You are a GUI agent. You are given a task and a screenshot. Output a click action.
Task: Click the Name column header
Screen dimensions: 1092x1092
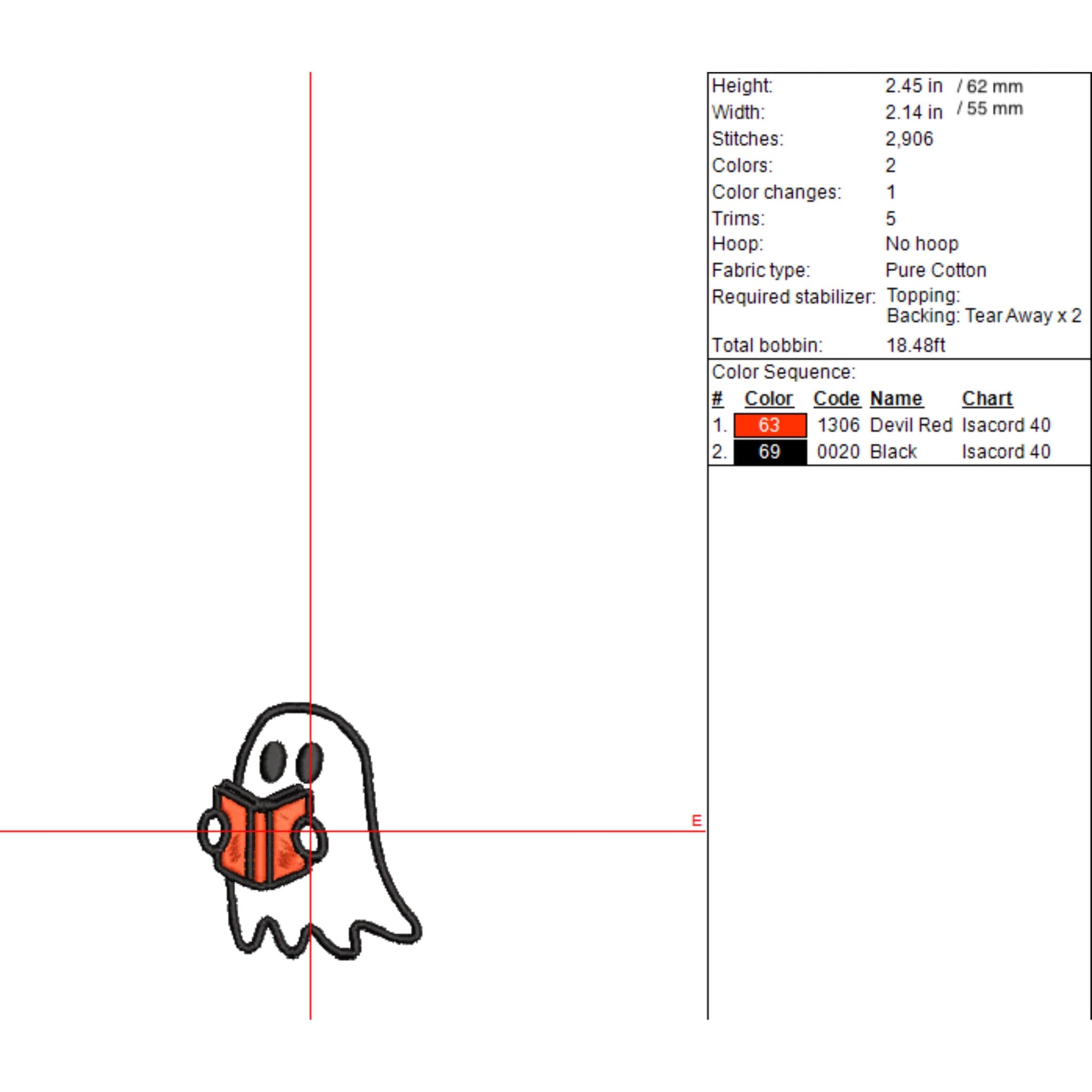pos(896,398)
